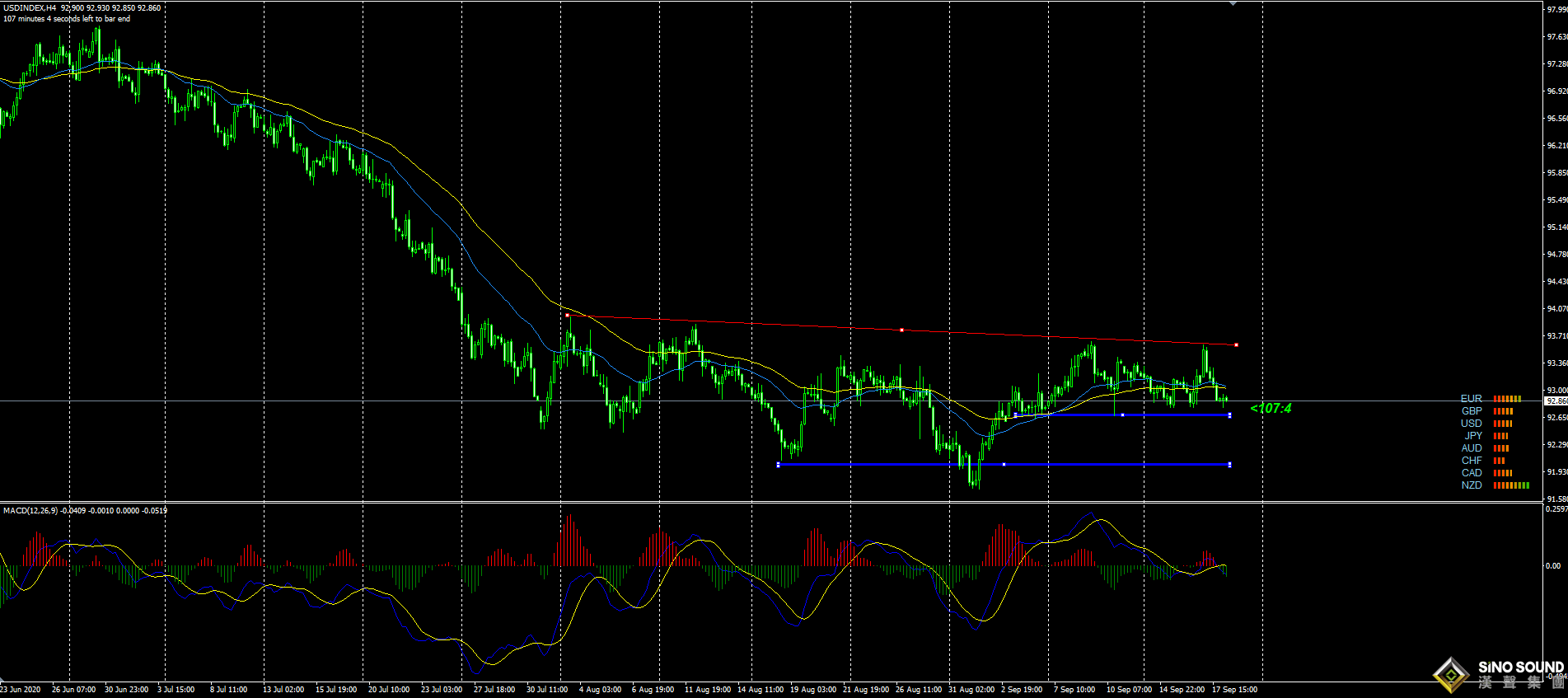Click the NZD currency strength label
Screen dimensions: 1568x698
1471,485
